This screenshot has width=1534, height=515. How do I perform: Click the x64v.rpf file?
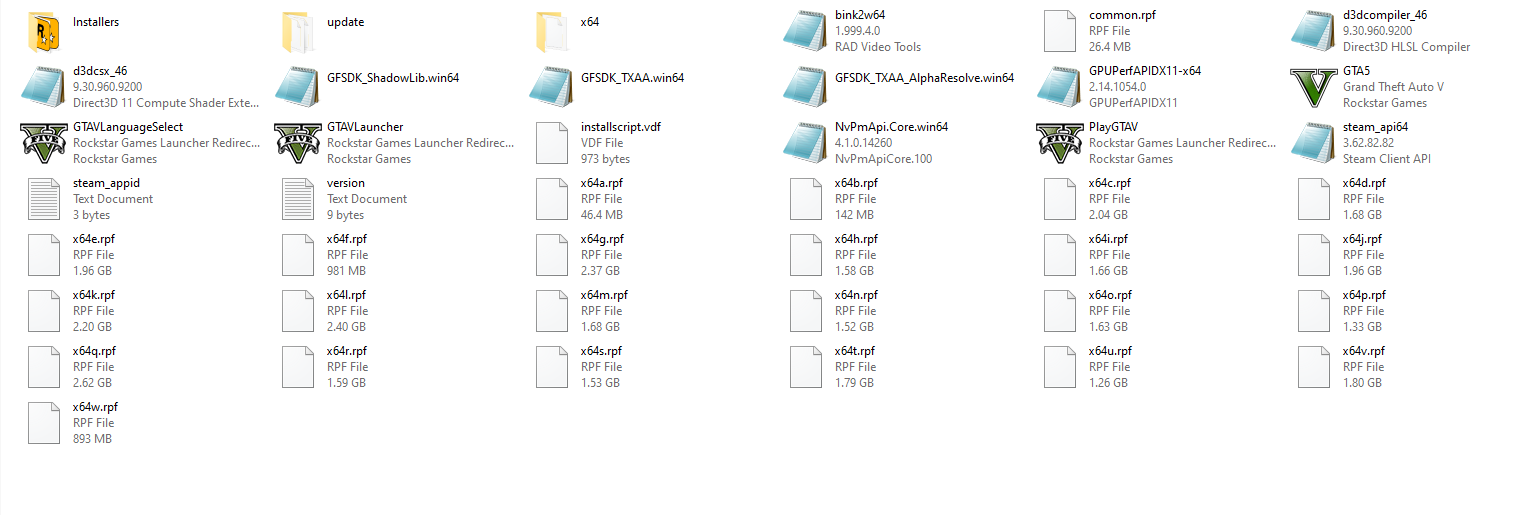pyautogui.click(x=1343, y=367)
